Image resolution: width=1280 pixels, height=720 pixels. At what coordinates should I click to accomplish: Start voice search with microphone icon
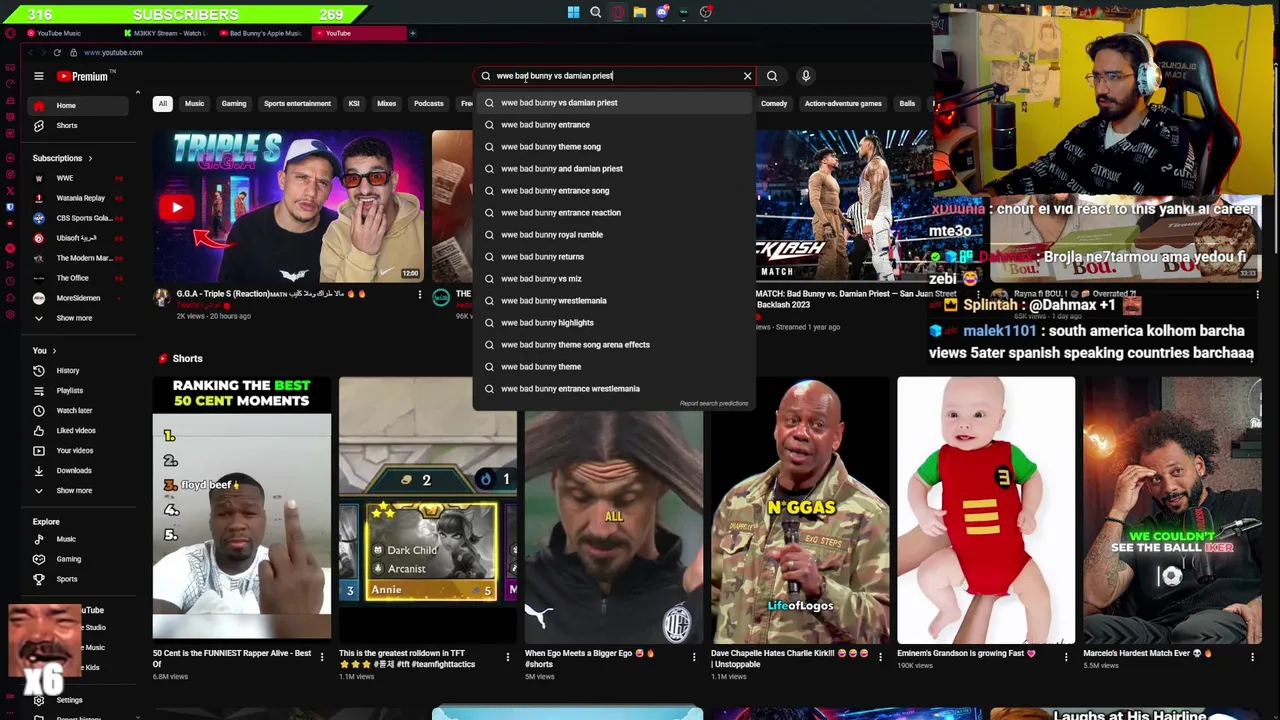point(805,76)
